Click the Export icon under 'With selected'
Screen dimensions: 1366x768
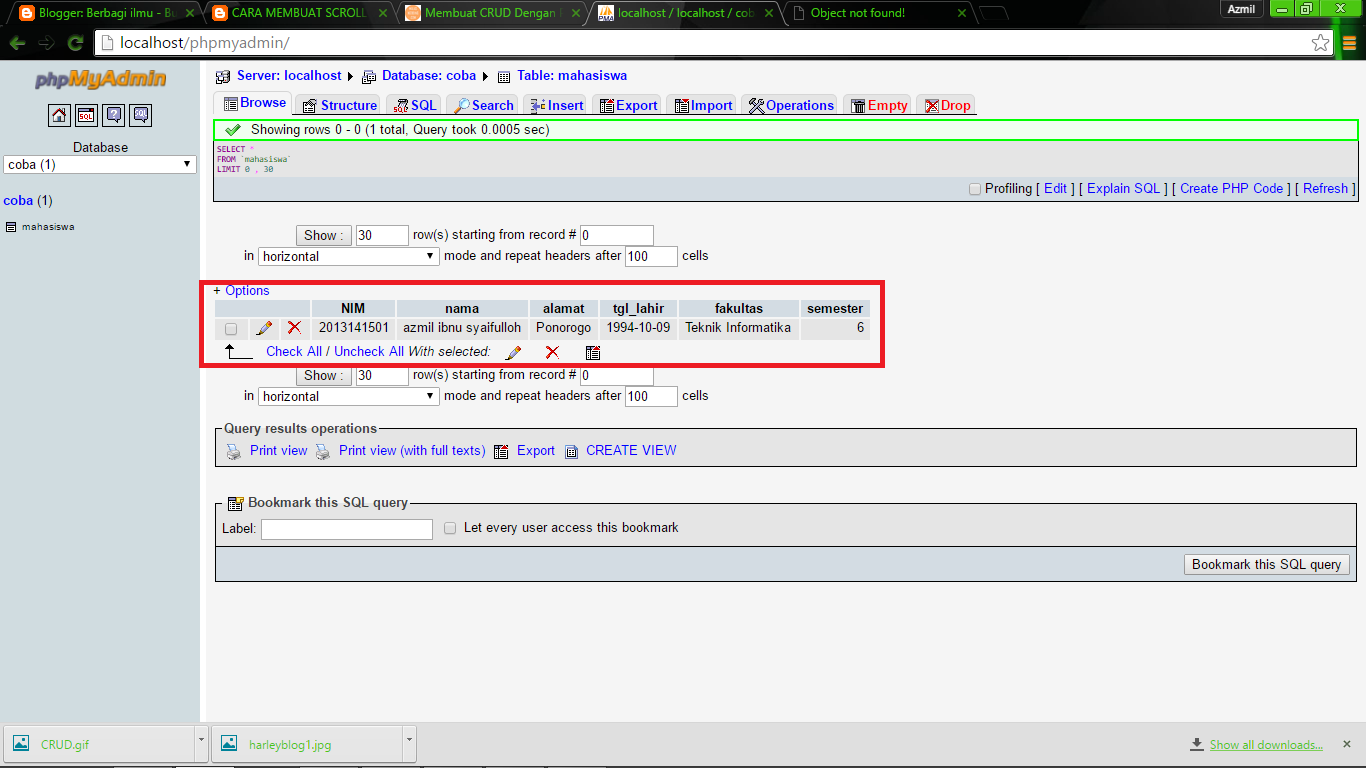[x=592, y=352]
